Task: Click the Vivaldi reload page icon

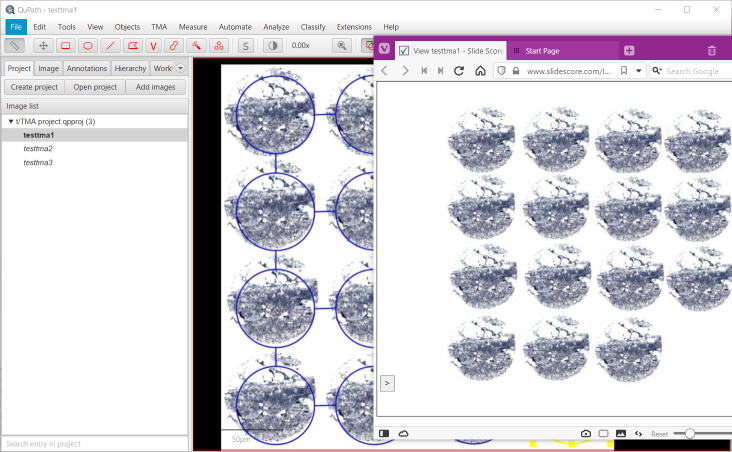Action: pos(459,71)
